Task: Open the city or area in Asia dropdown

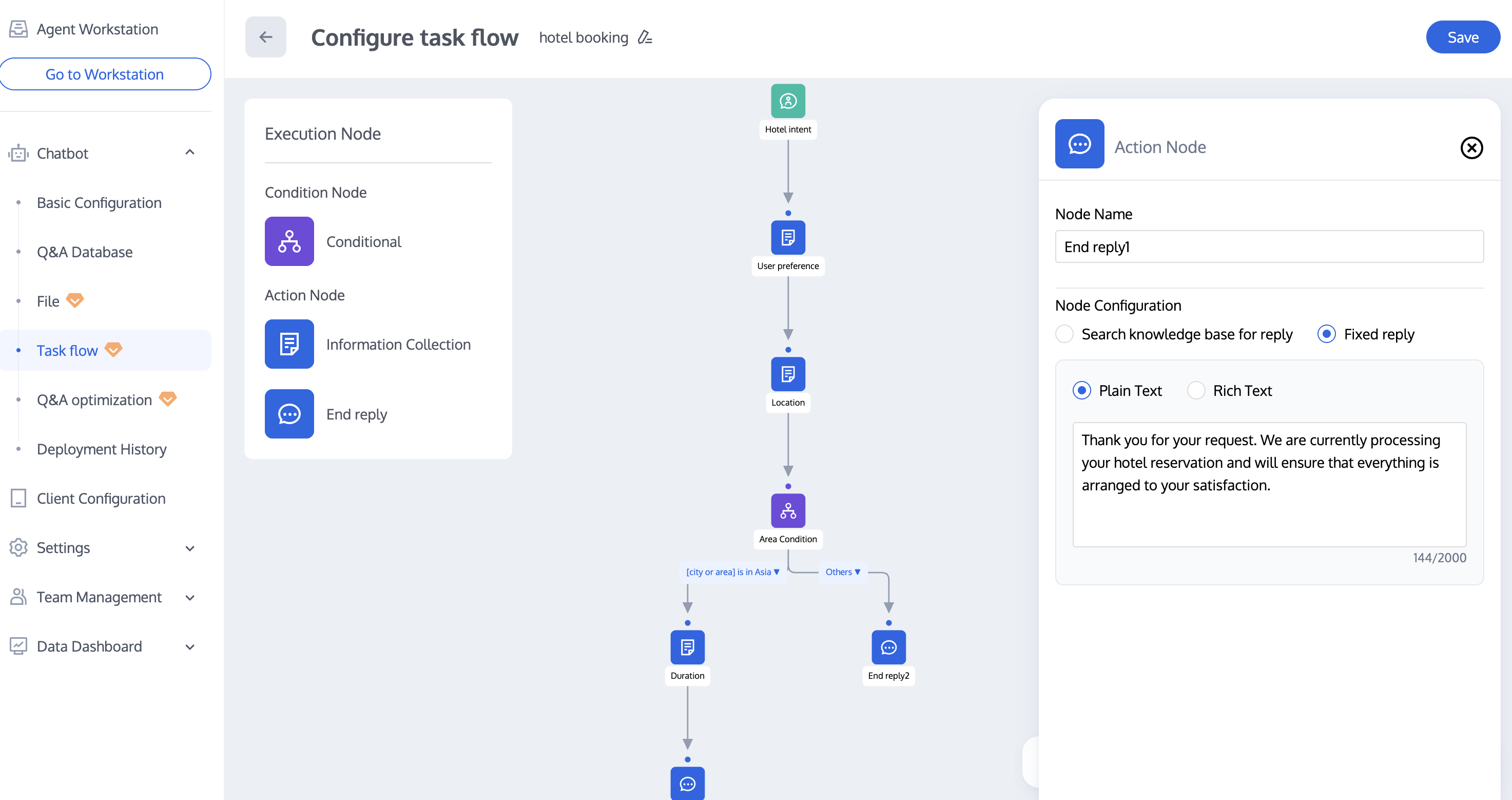Action: point(732,572)
